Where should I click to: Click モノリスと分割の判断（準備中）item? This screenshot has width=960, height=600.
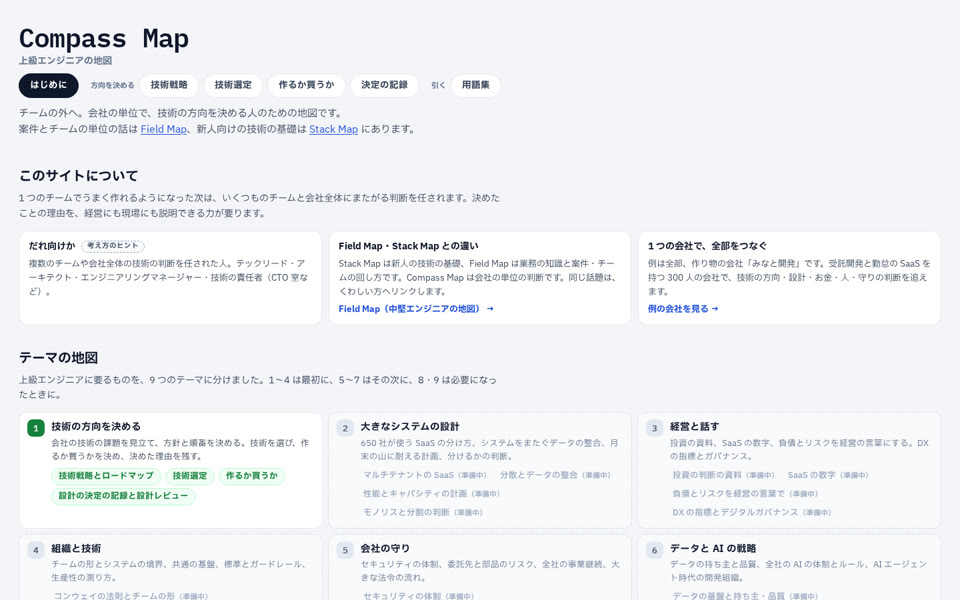coord(423,512)
